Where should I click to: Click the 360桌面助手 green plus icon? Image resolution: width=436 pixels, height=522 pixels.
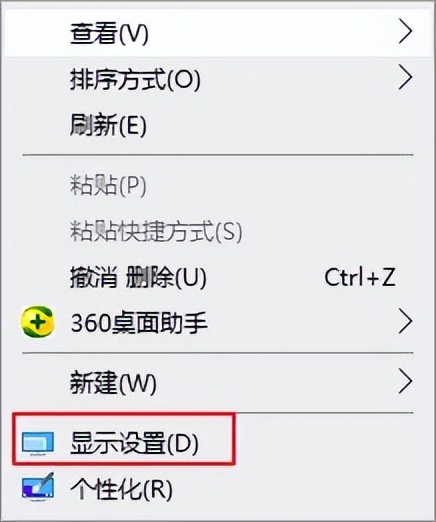click(x=38, y=322)
